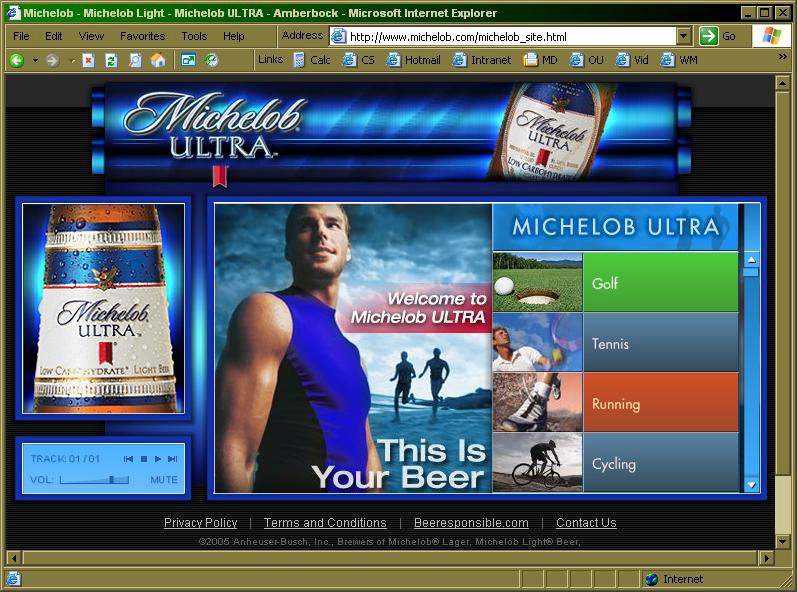Viewport: 797px width, 592px height.
Task: Click the Michelob ULTRA script logo in banner
Action: click(213, 126)
